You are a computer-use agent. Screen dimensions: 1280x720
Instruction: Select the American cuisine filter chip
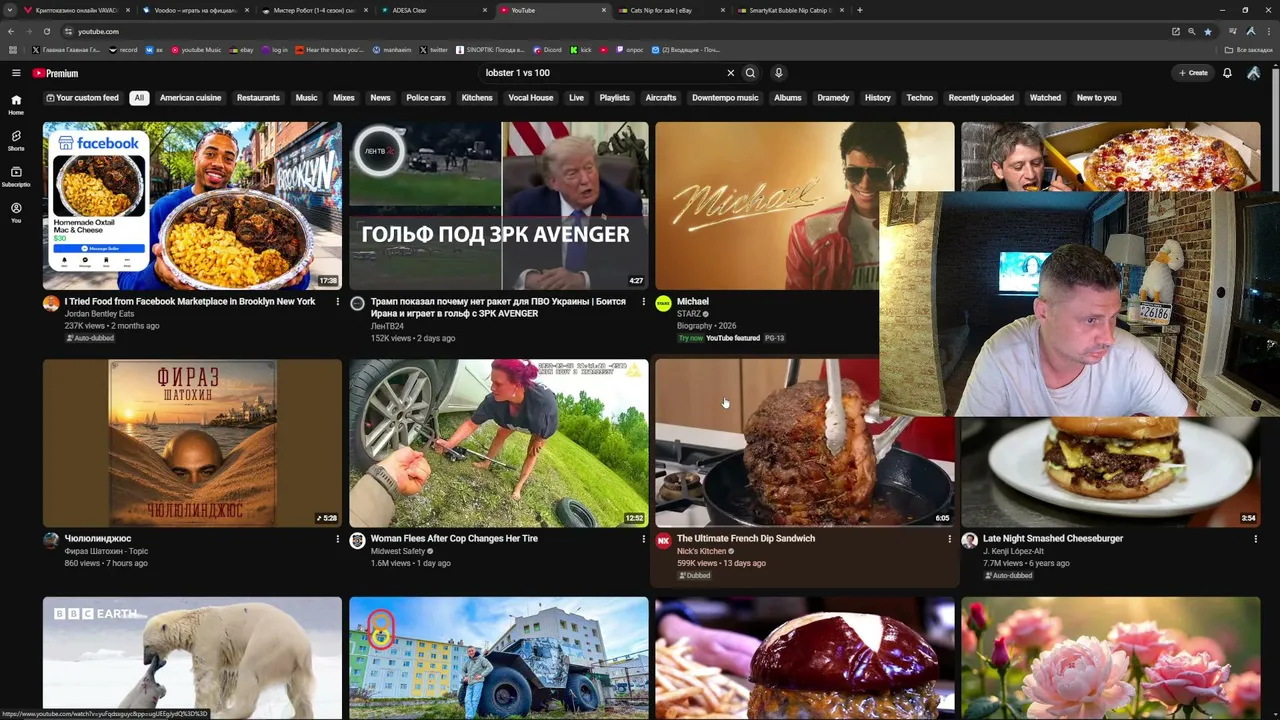190,98
